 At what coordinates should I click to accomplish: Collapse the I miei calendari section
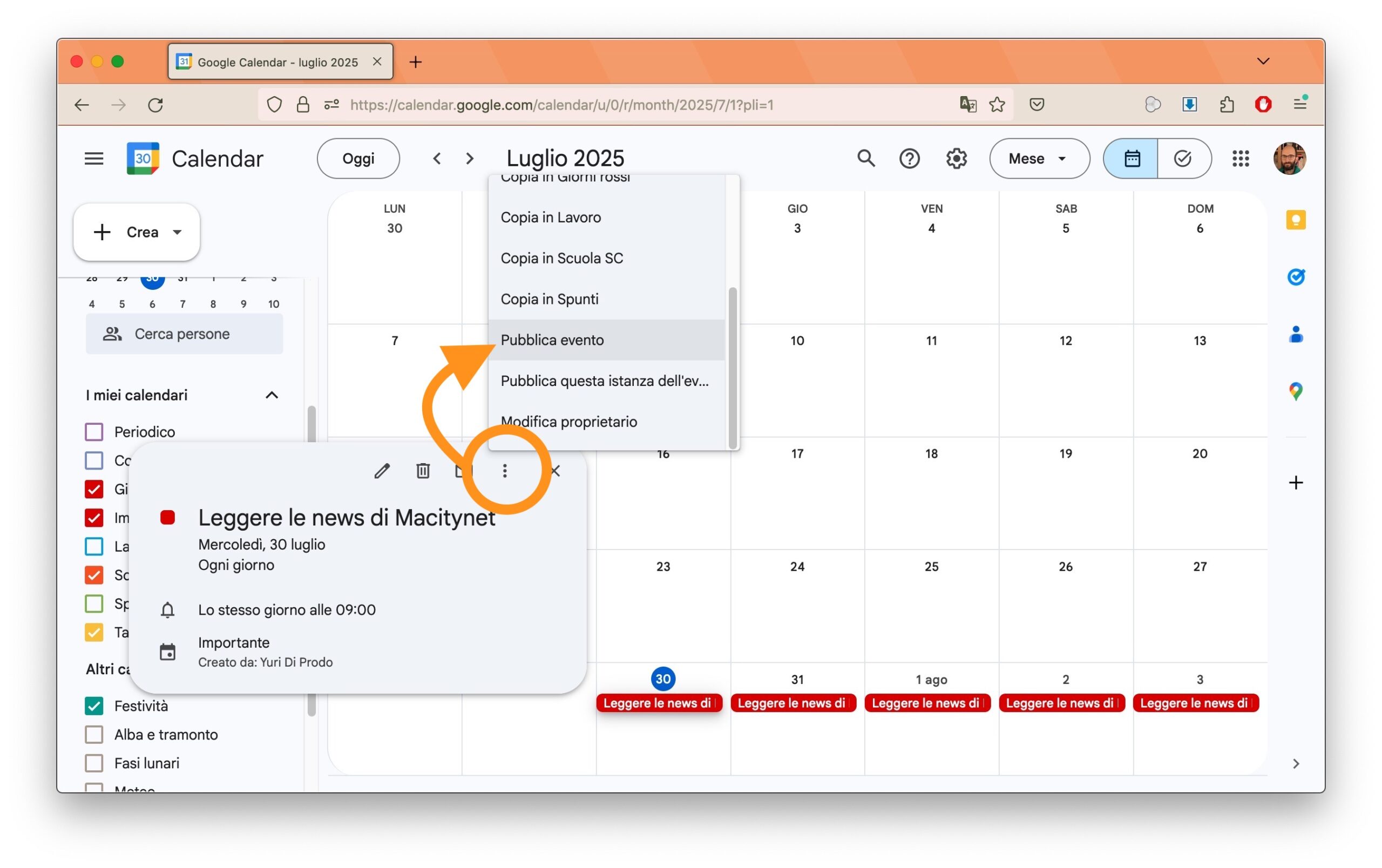point(272,395)
